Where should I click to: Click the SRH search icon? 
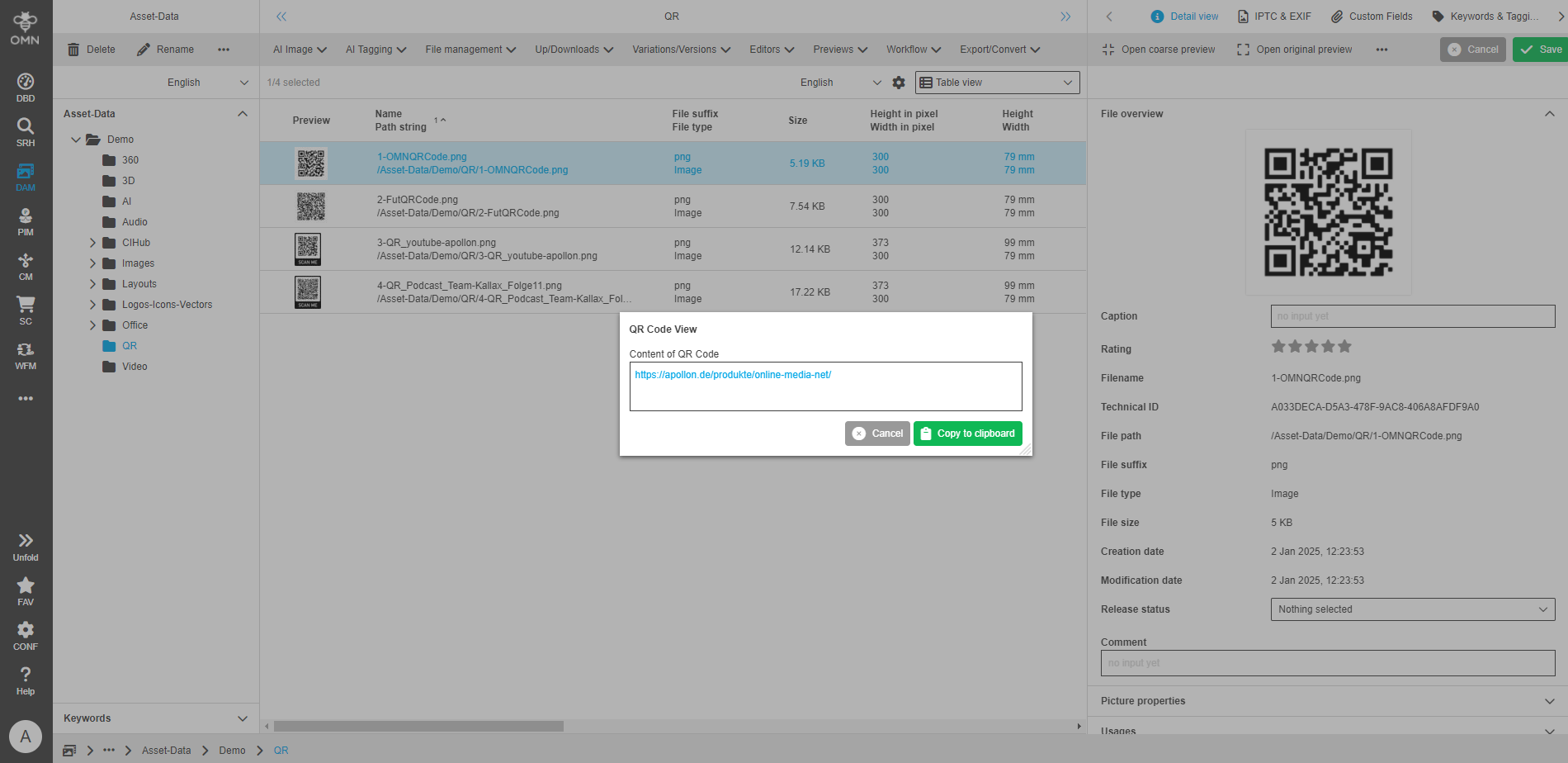pos(26,131)
